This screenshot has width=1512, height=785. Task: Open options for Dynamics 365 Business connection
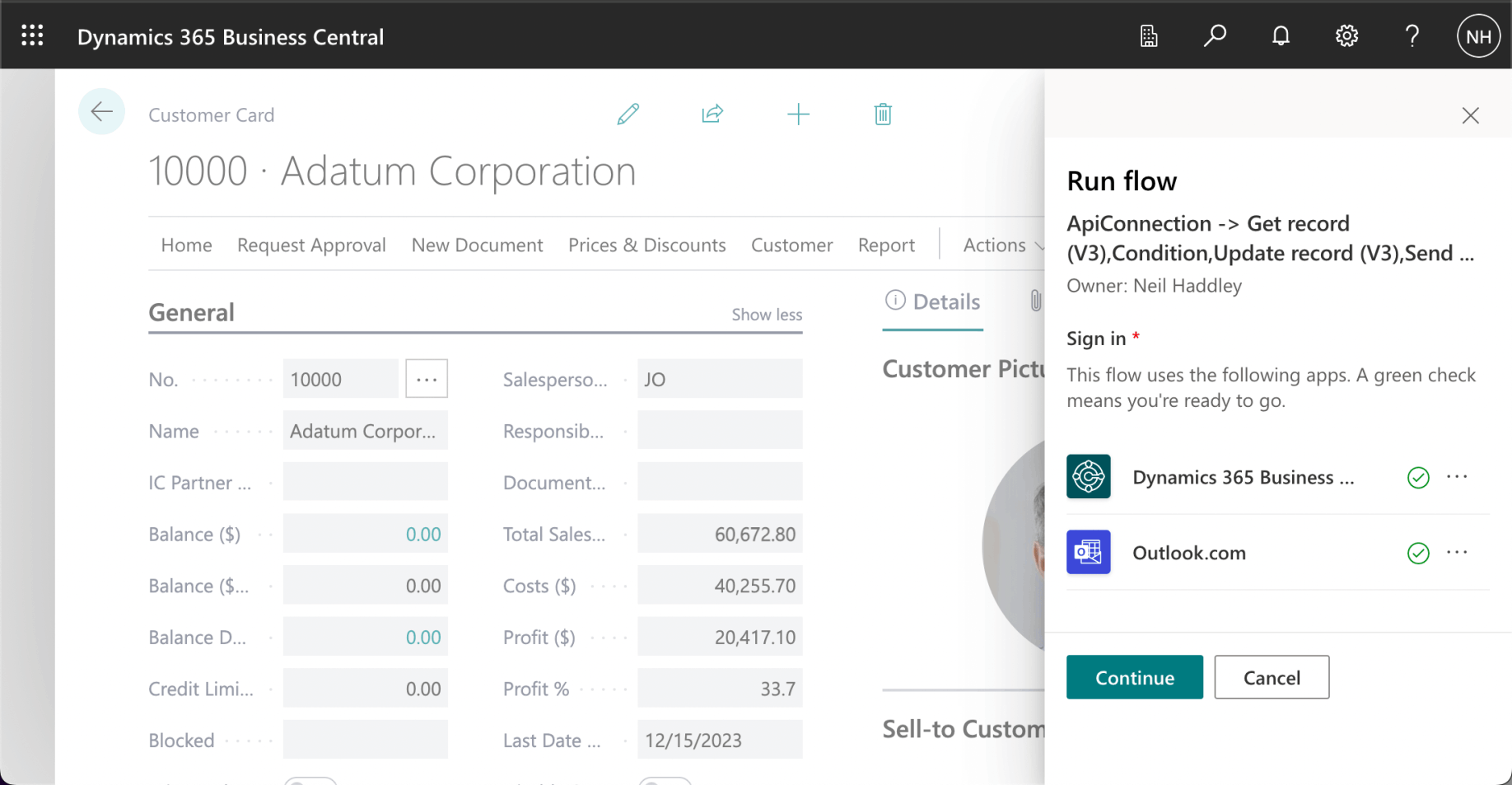(x=1457, y=477)
